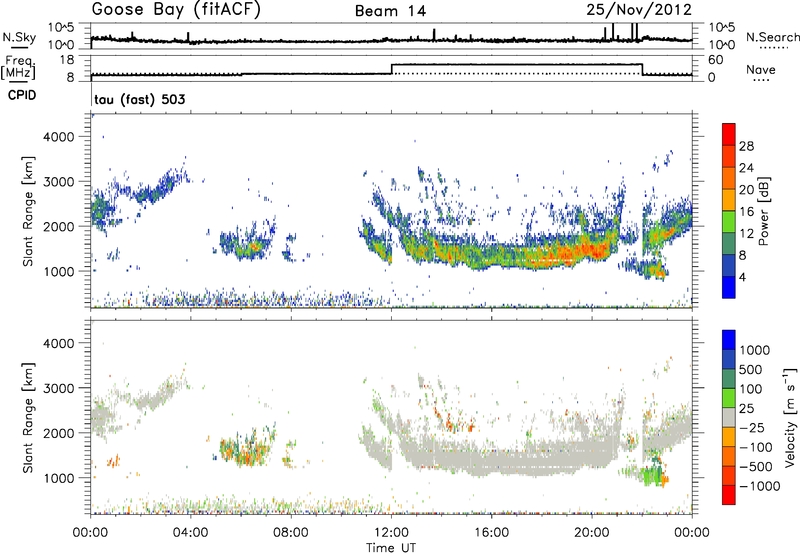Click the '16:00' time axis label

tap(491, 533)
